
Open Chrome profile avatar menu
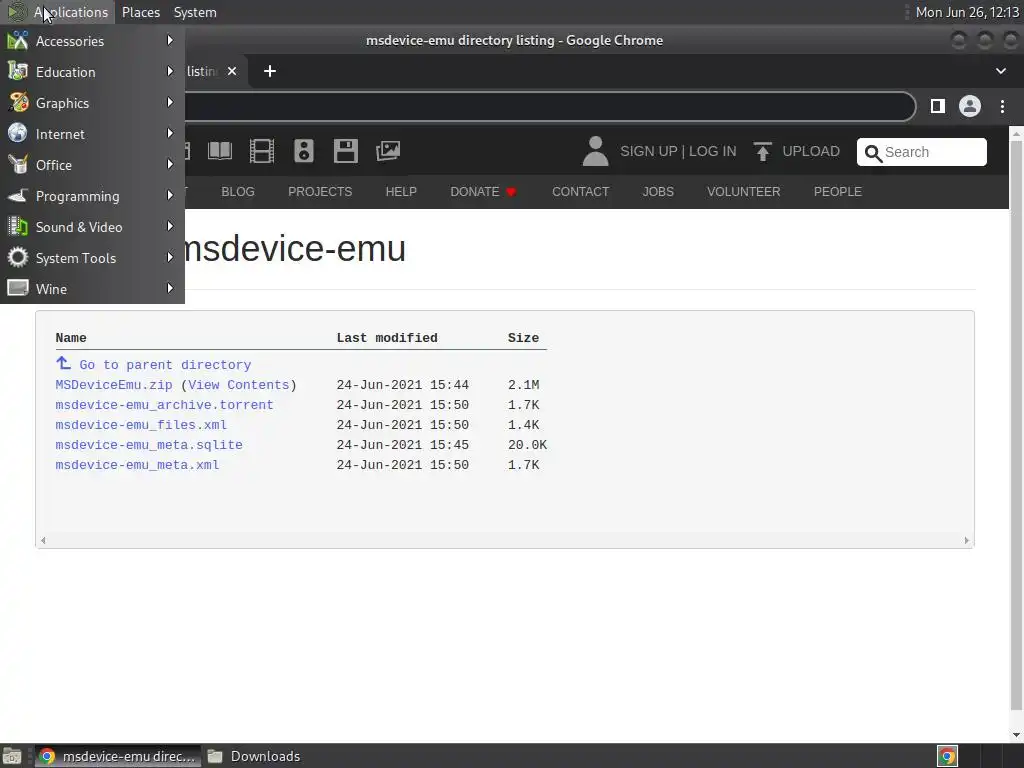coord(970,106)
